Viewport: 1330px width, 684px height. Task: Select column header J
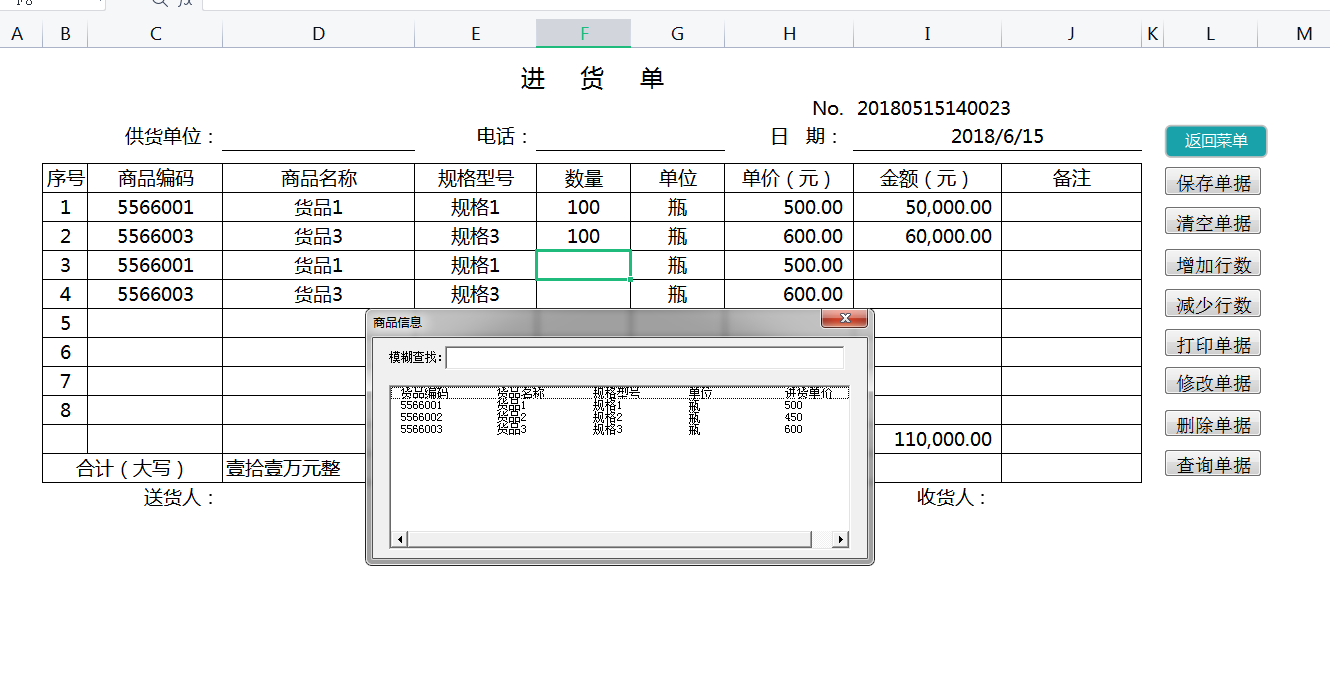[x=1071, y=34]
